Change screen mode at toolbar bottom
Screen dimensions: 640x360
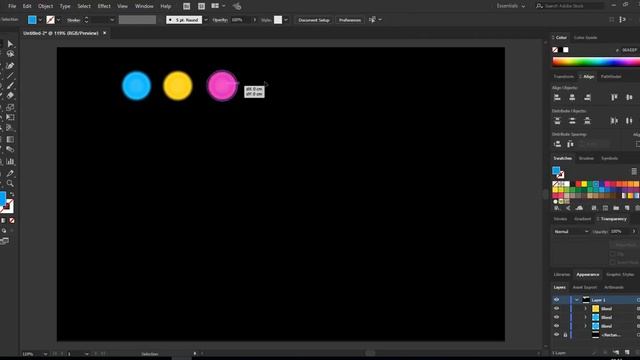coord(4,241)
